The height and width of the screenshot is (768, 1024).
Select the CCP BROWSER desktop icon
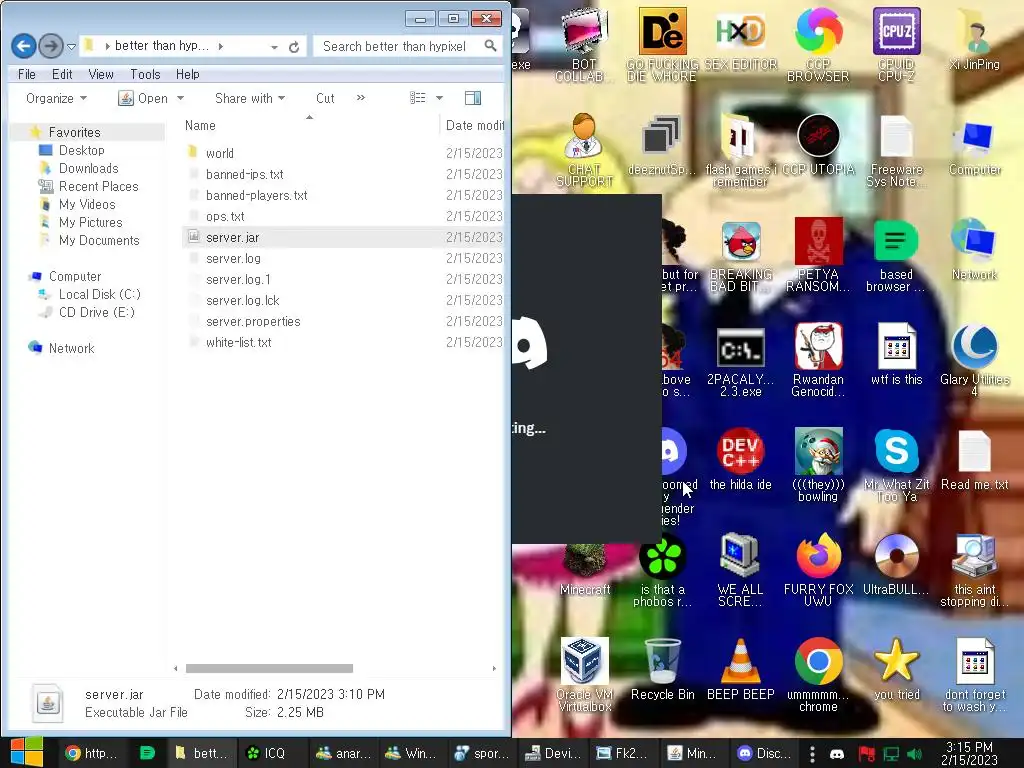pyautogui.click(x=818, y=46)
